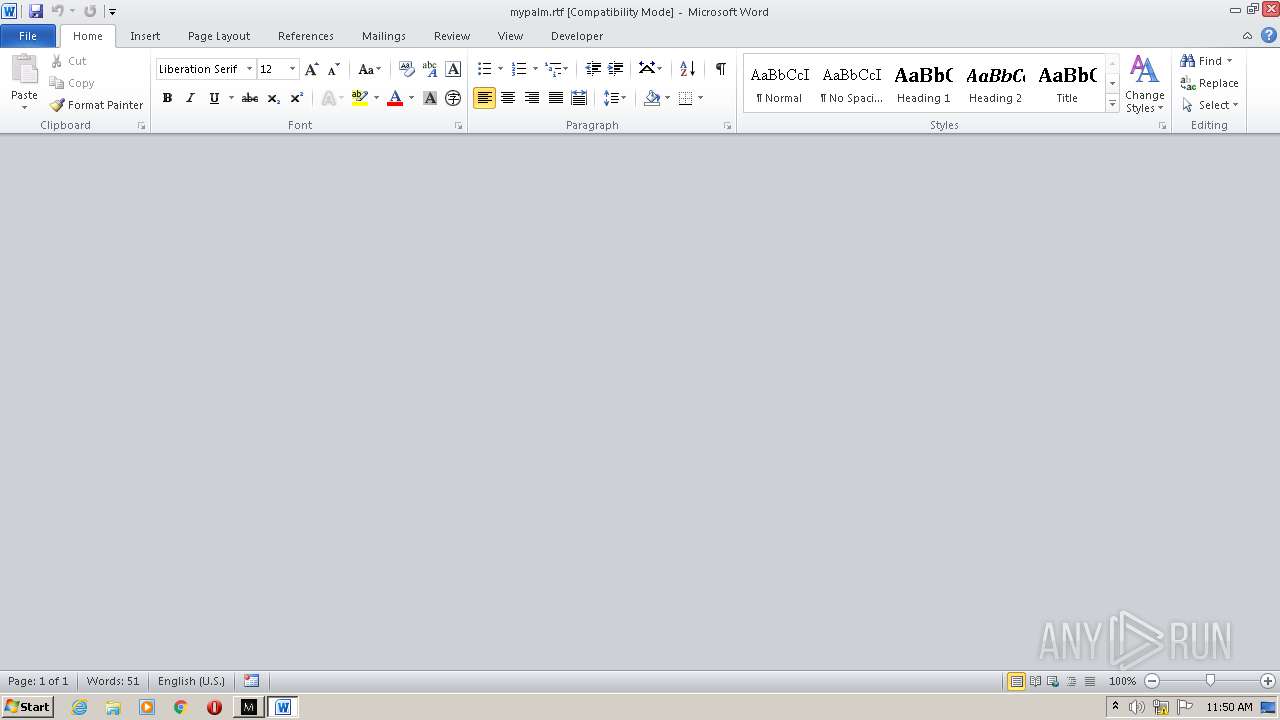Click character border icon
This screenshot has width=1280, height=720.
pos(453,69)
